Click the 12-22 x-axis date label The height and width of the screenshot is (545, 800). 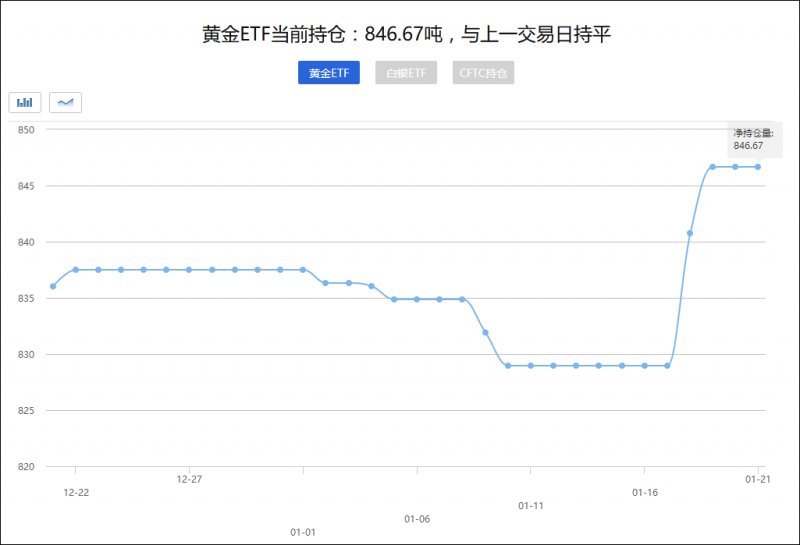(75, 493)
